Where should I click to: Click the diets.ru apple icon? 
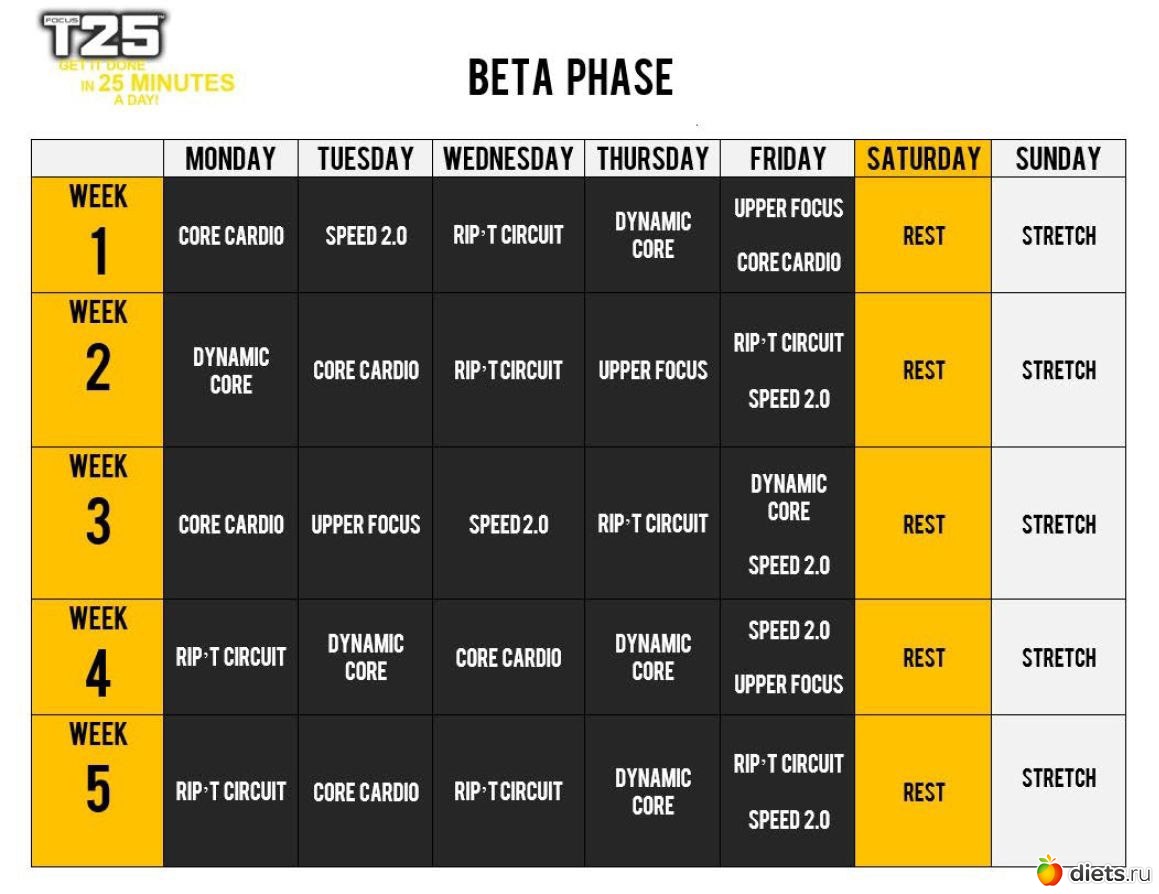coord(1048,871)
